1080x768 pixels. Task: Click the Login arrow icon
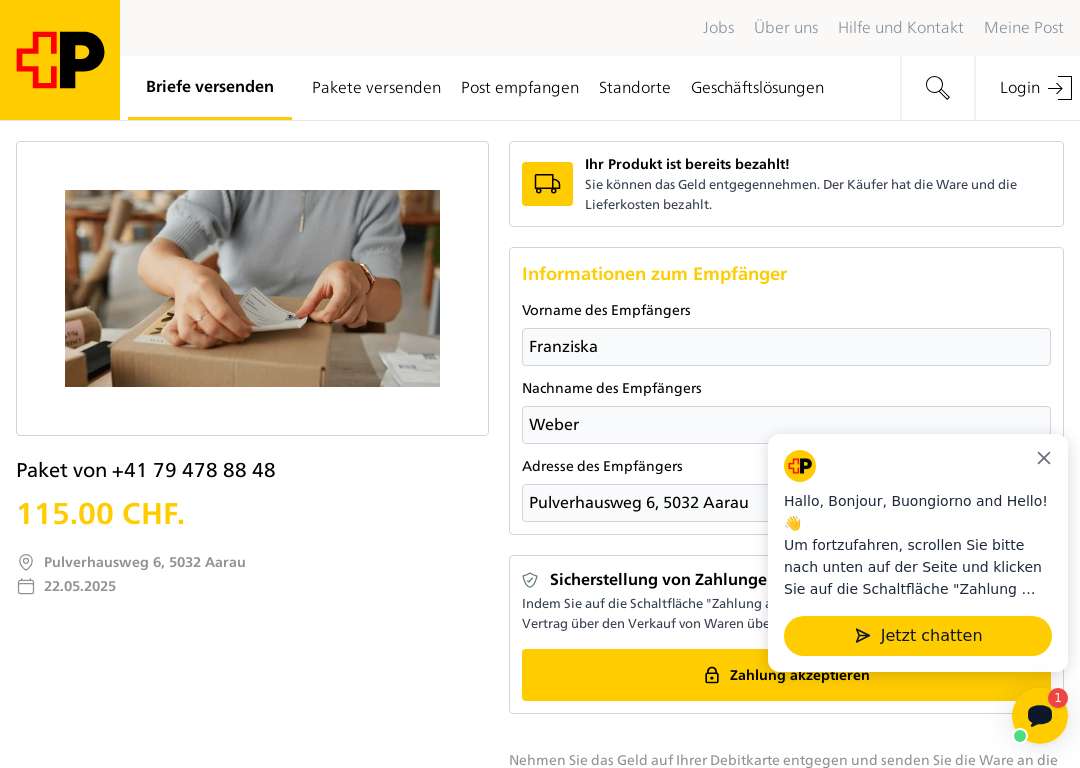point(1059,88)
